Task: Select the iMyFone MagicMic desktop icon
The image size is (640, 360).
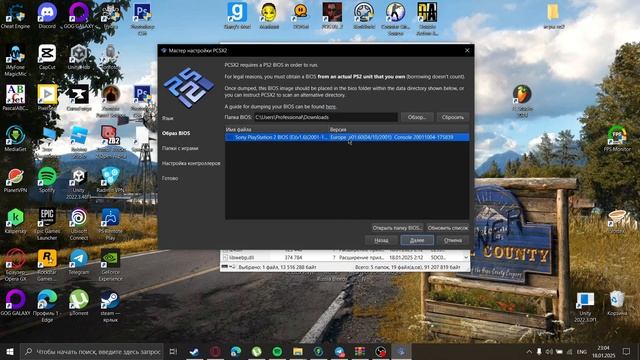Action: point(15,60)
